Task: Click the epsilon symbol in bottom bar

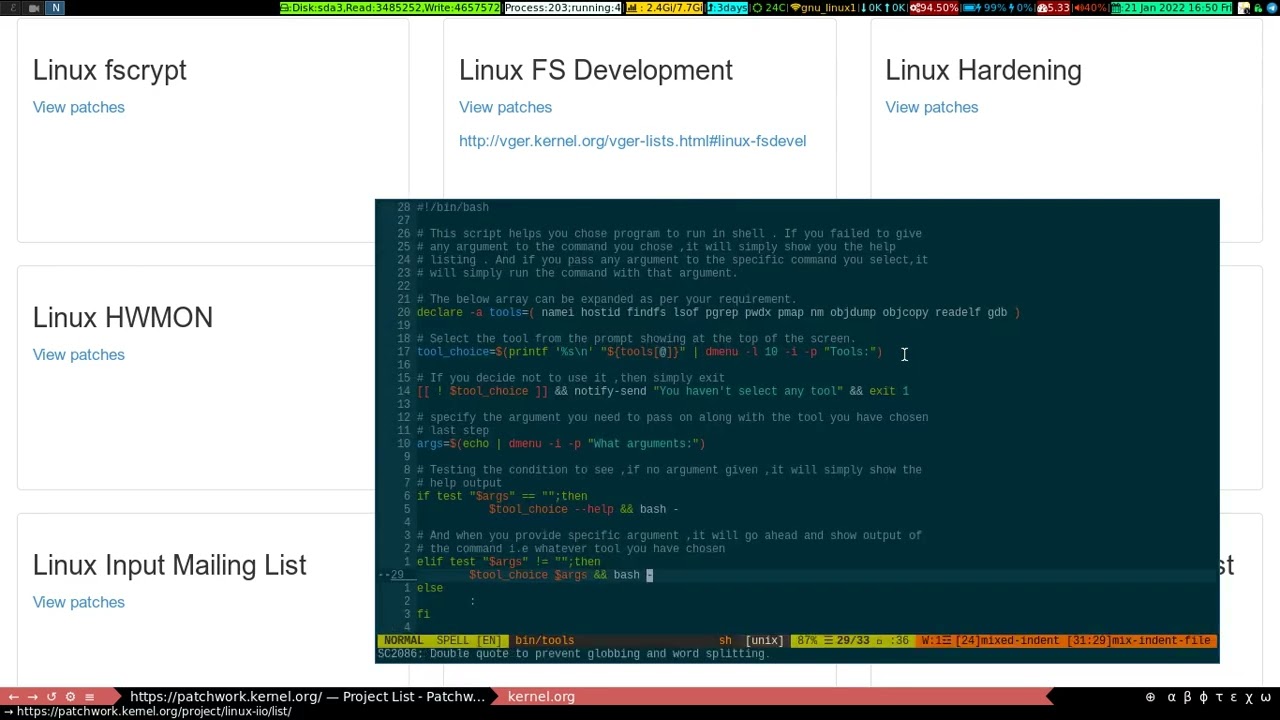Action: tap(1233, 697)
